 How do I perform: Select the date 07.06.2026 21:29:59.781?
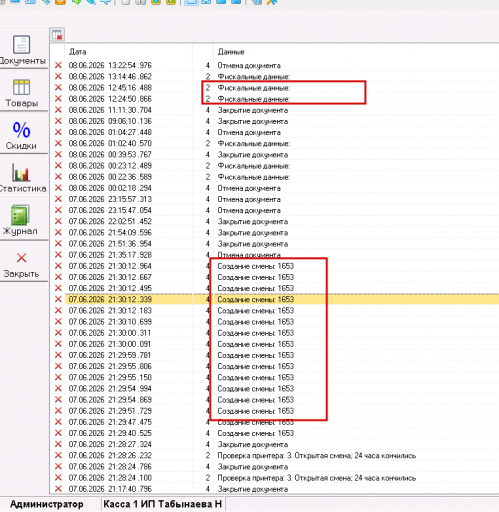pos(110,355)
